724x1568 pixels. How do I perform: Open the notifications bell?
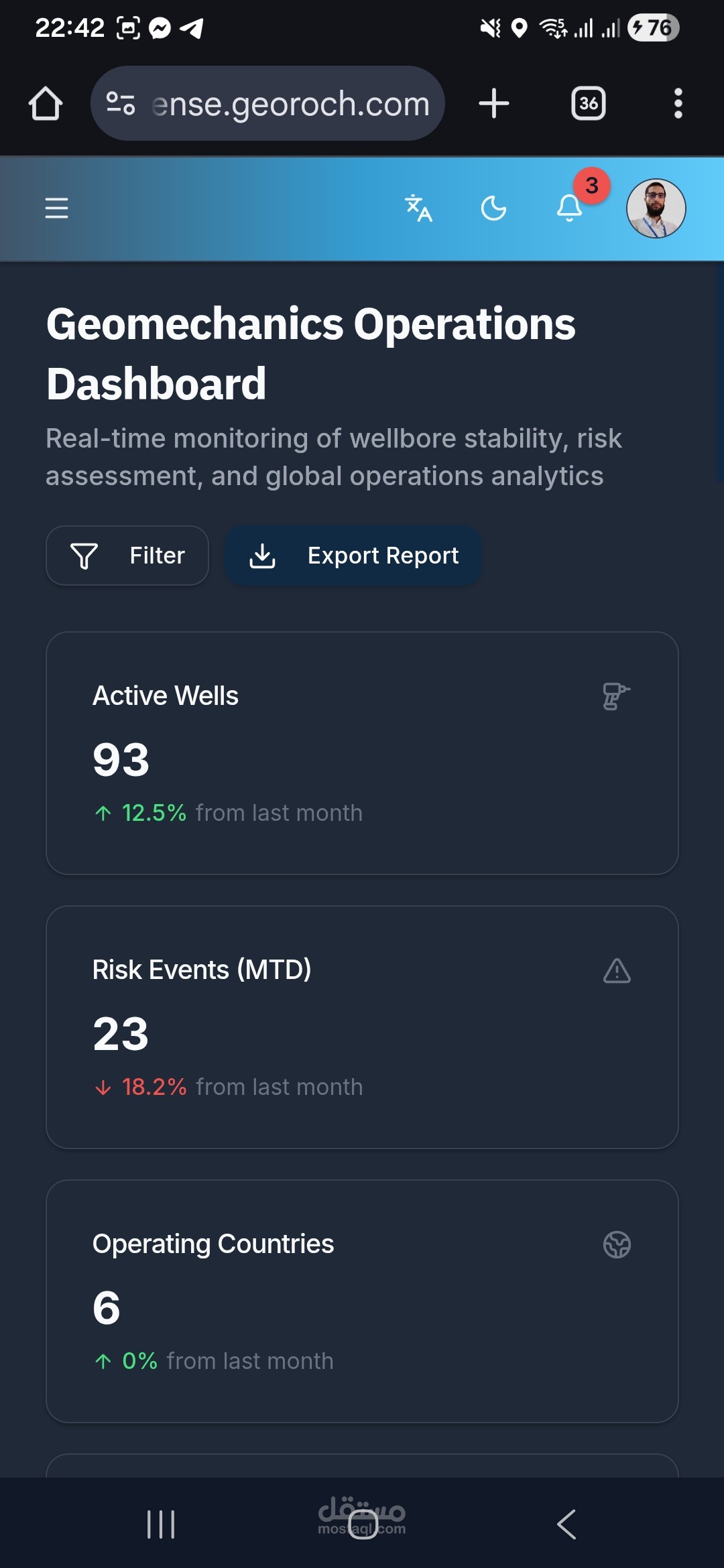coord(570,208)
